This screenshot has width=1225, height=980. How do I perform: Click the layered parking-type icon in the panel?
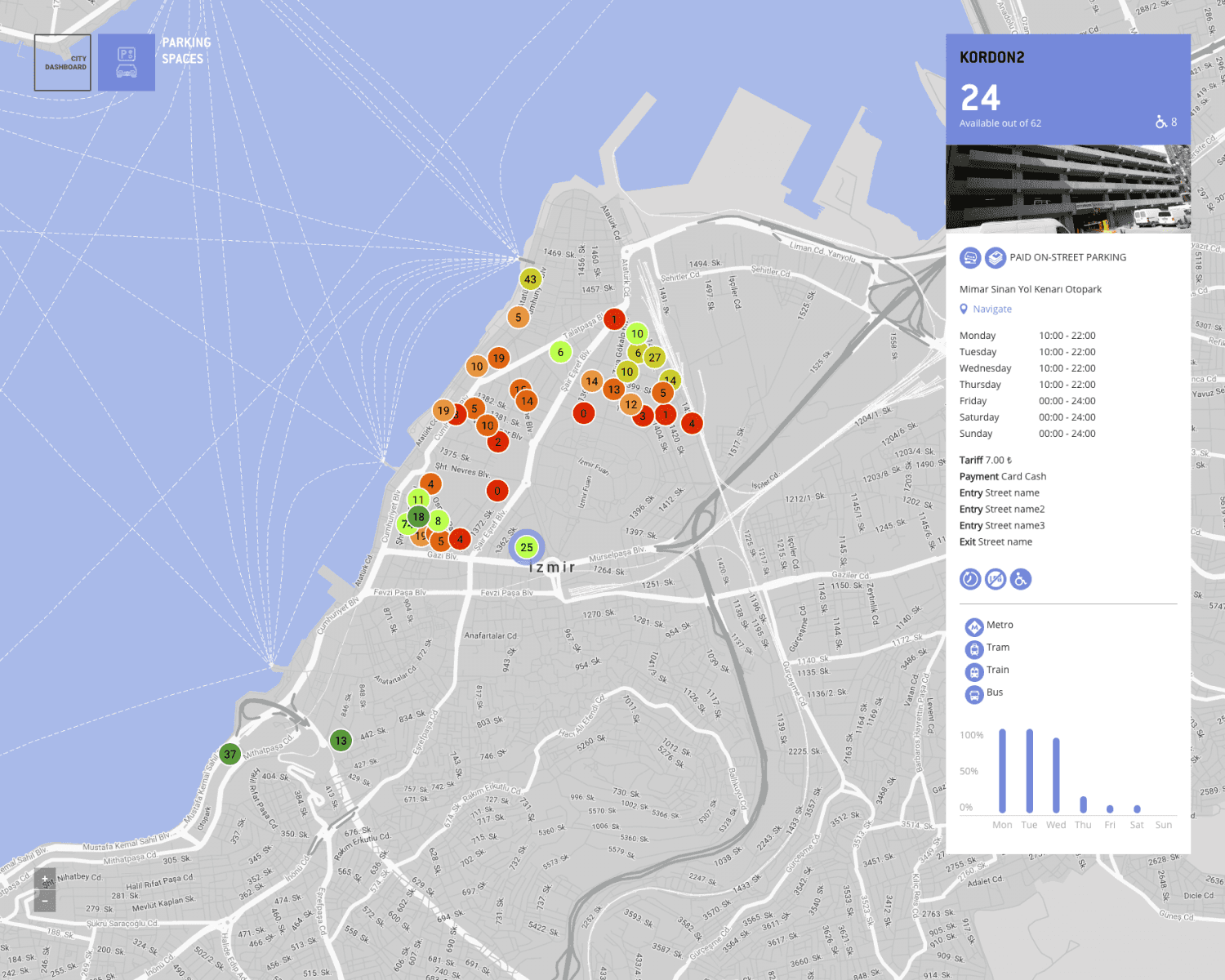(x=996, y=258)
